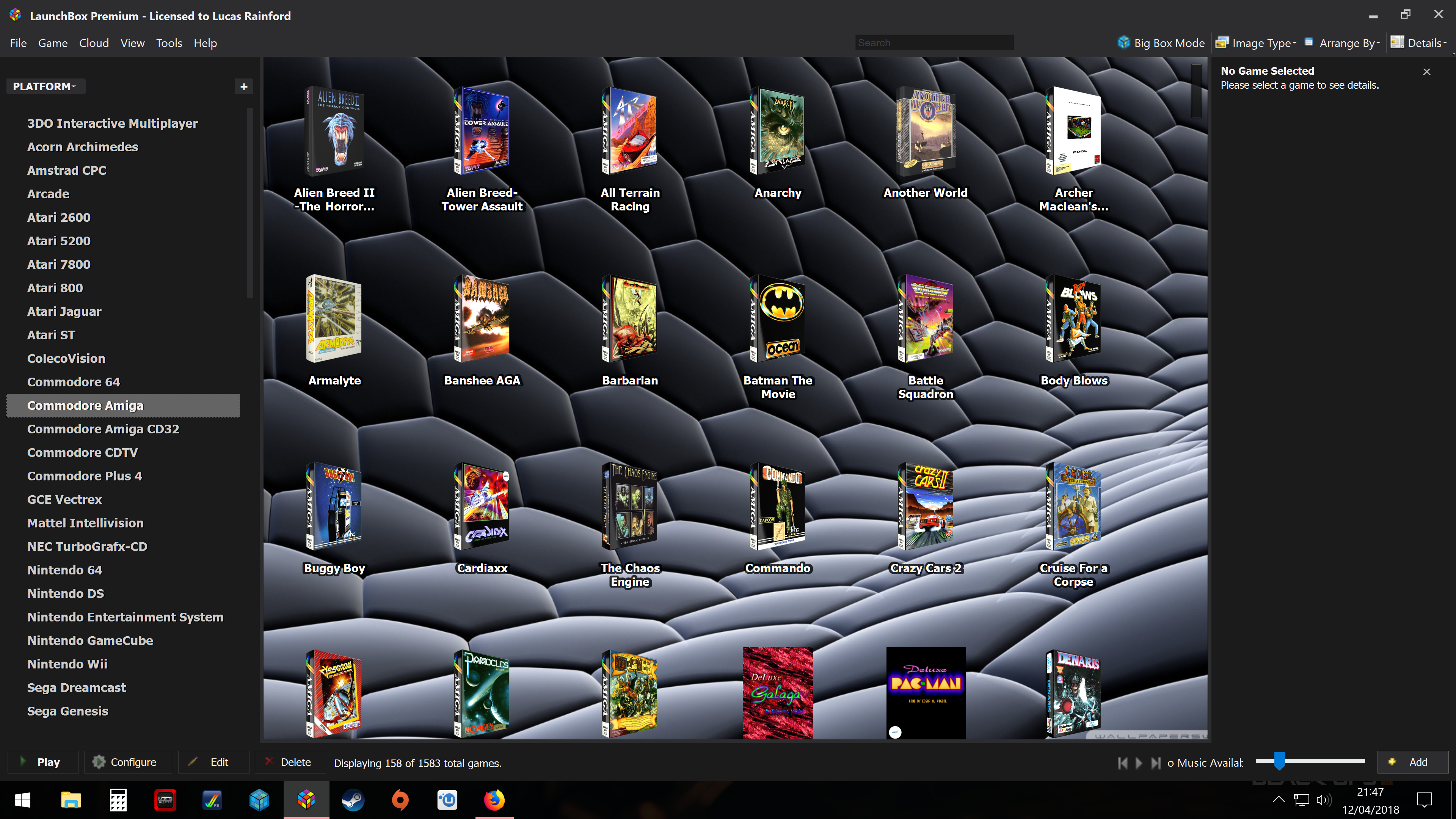Select Battle Squadron box art
Viewport: 1456px width, 819px height.
point(926,319)
